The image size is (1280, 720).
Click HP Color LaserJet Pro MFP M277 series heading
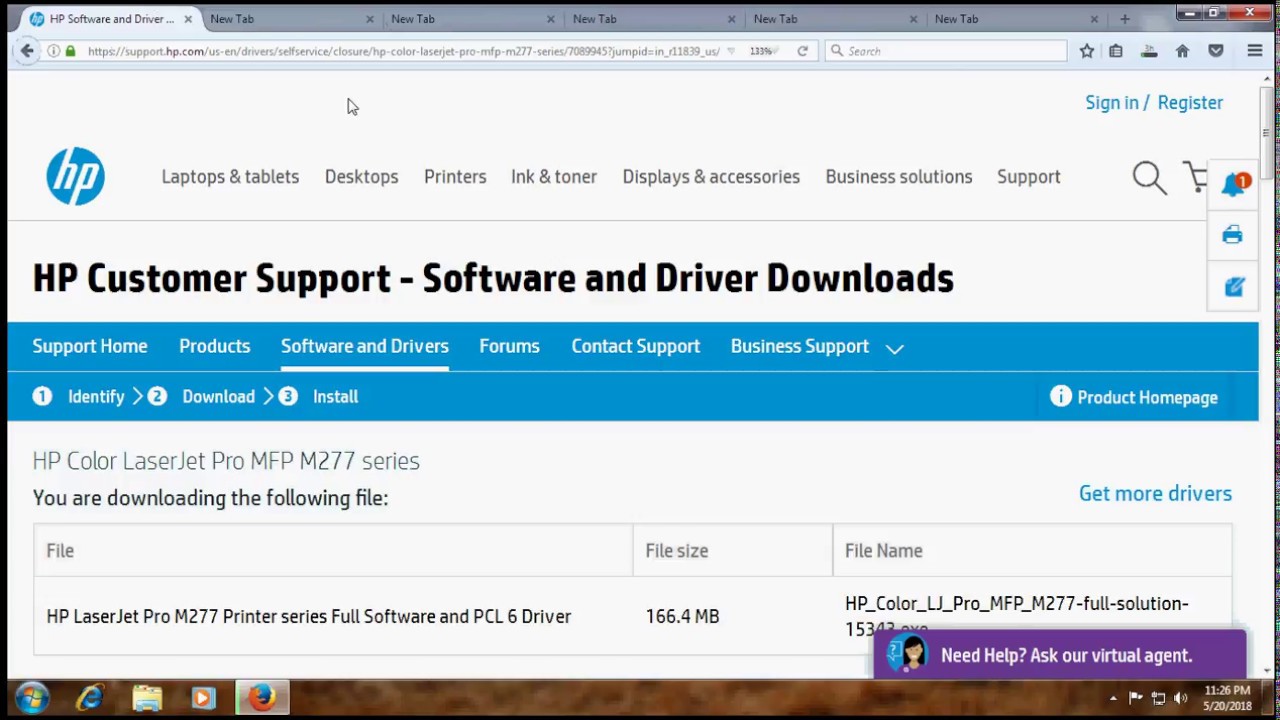pos(226,461)
